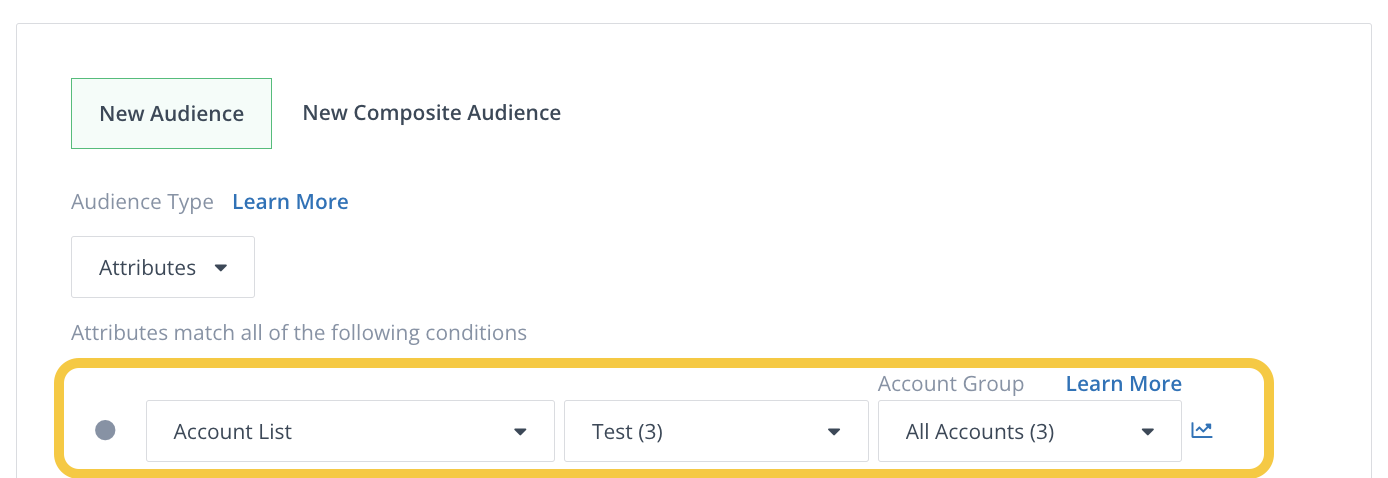1388x478 pixels.
Task: Open Learn More next to Audience Type
Action: point(290,202)
